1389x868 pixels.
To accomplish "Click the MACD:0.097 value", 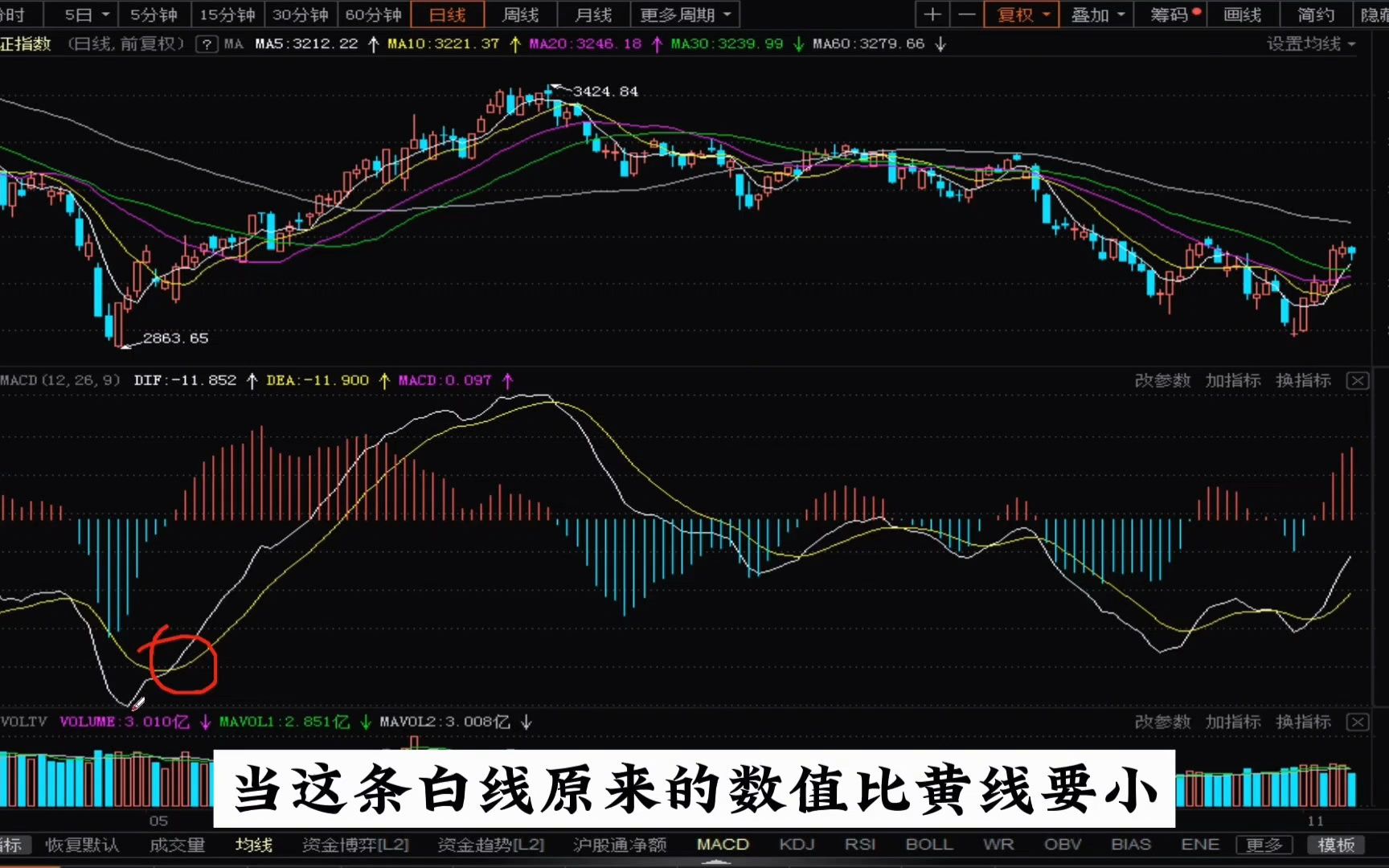I will pos(445,380).
